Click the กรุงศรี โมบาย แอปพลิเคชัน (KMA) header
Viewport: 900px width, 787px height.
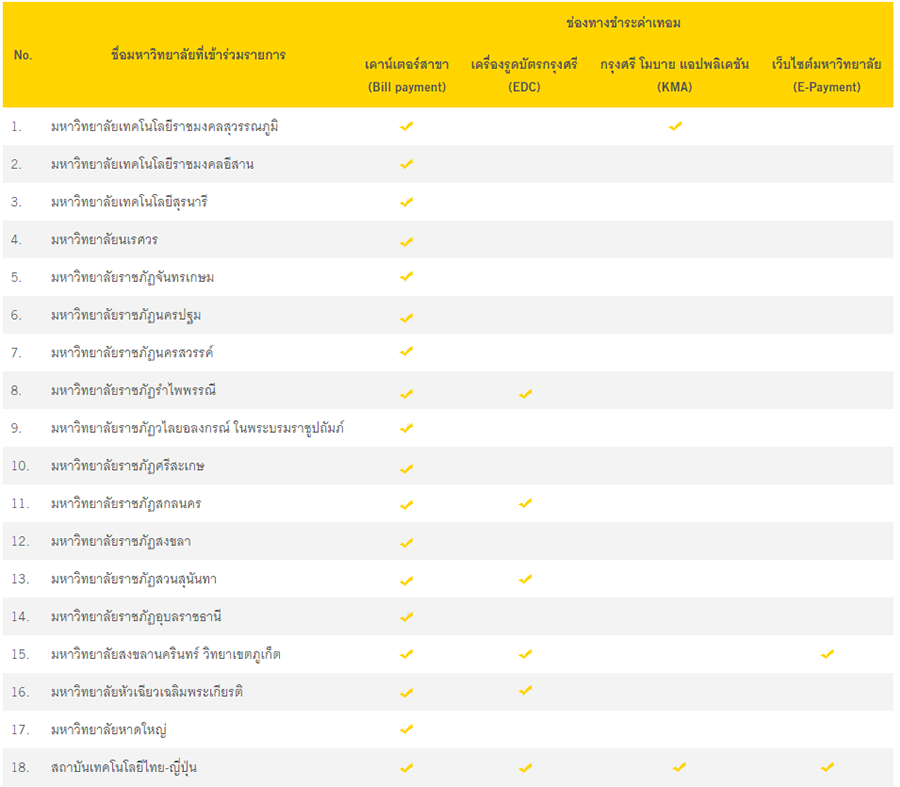point(675,76)
